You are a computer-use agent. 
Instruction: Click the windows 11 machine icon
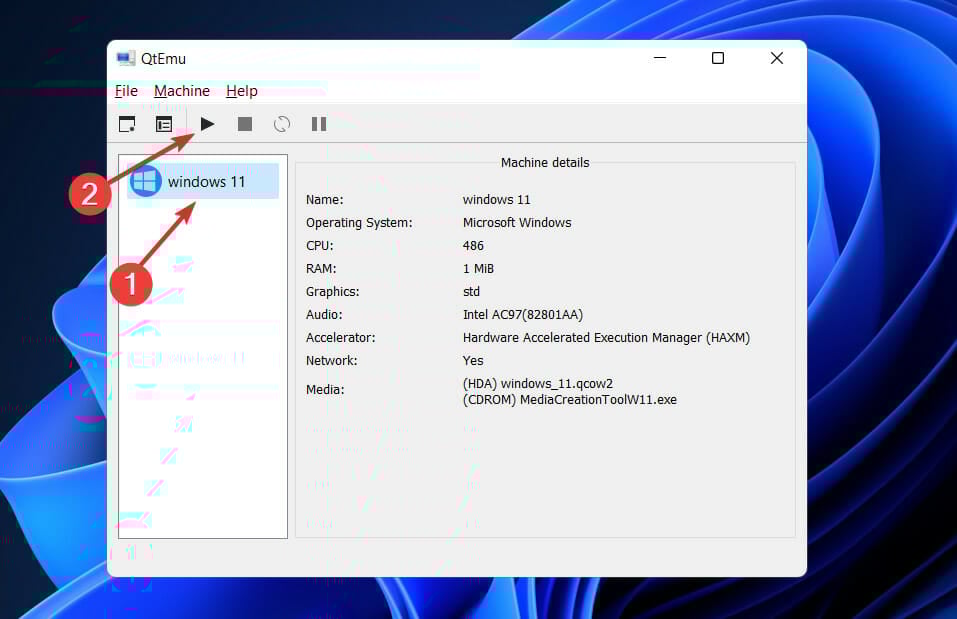(x=146, y=181)
